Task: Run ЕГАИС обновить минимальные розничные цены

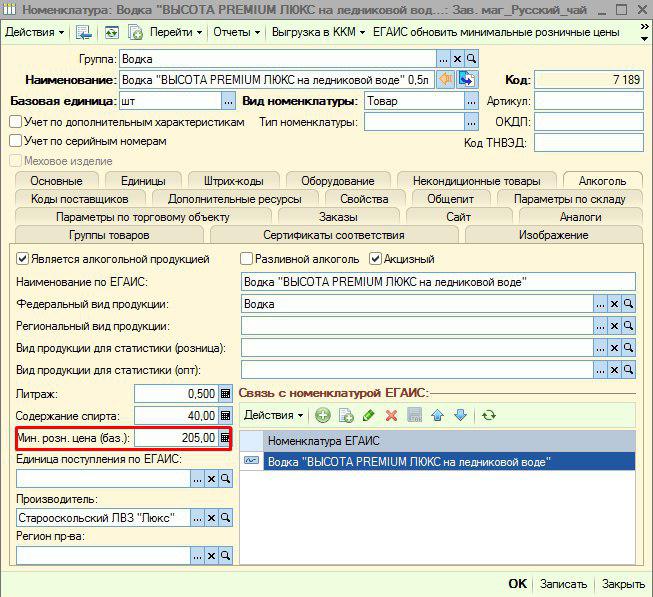Action: [x=496, y=32]
